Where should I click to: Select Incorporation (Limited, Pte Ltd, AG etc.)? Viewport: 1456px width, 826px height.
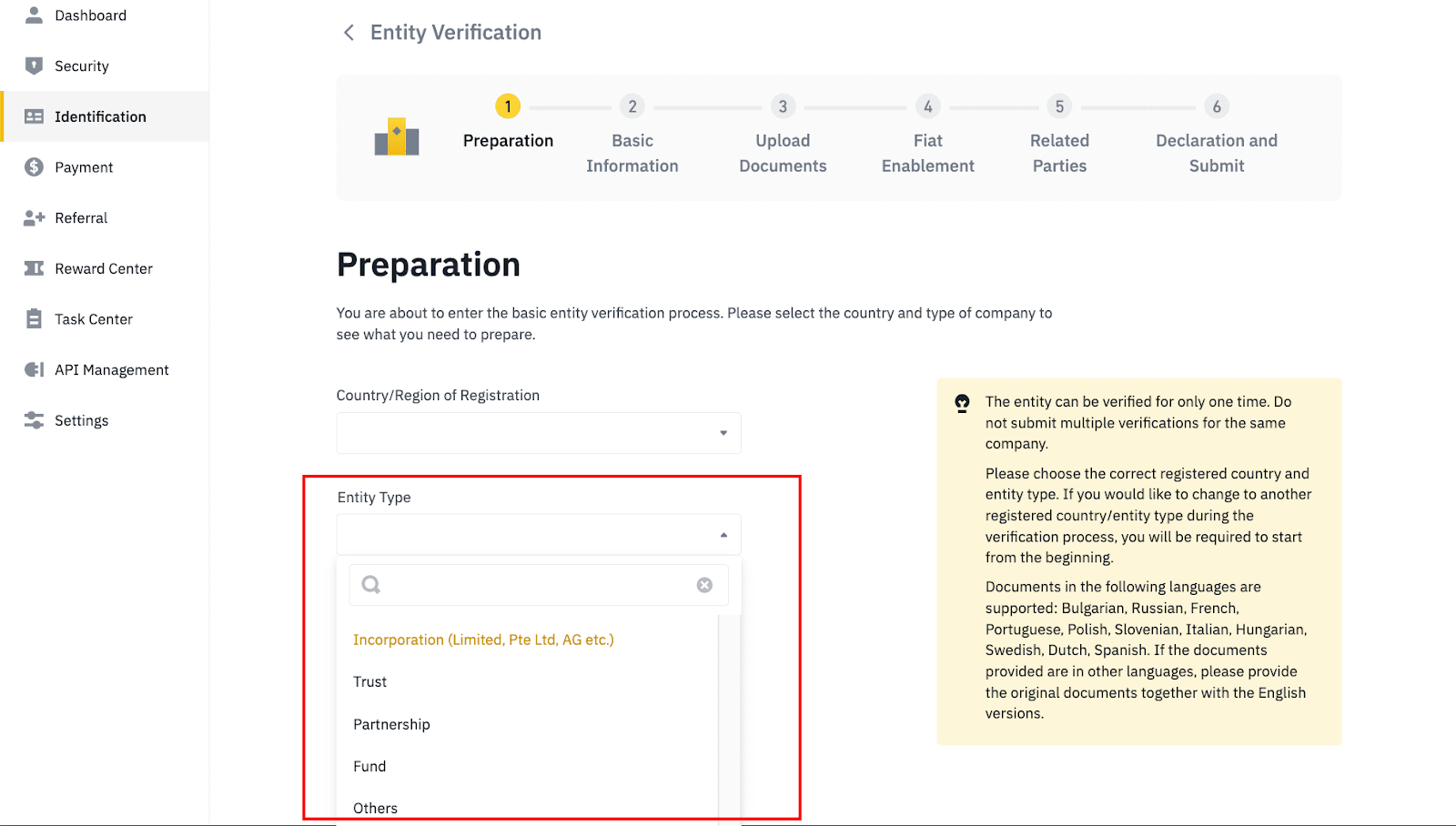point(483,640)
